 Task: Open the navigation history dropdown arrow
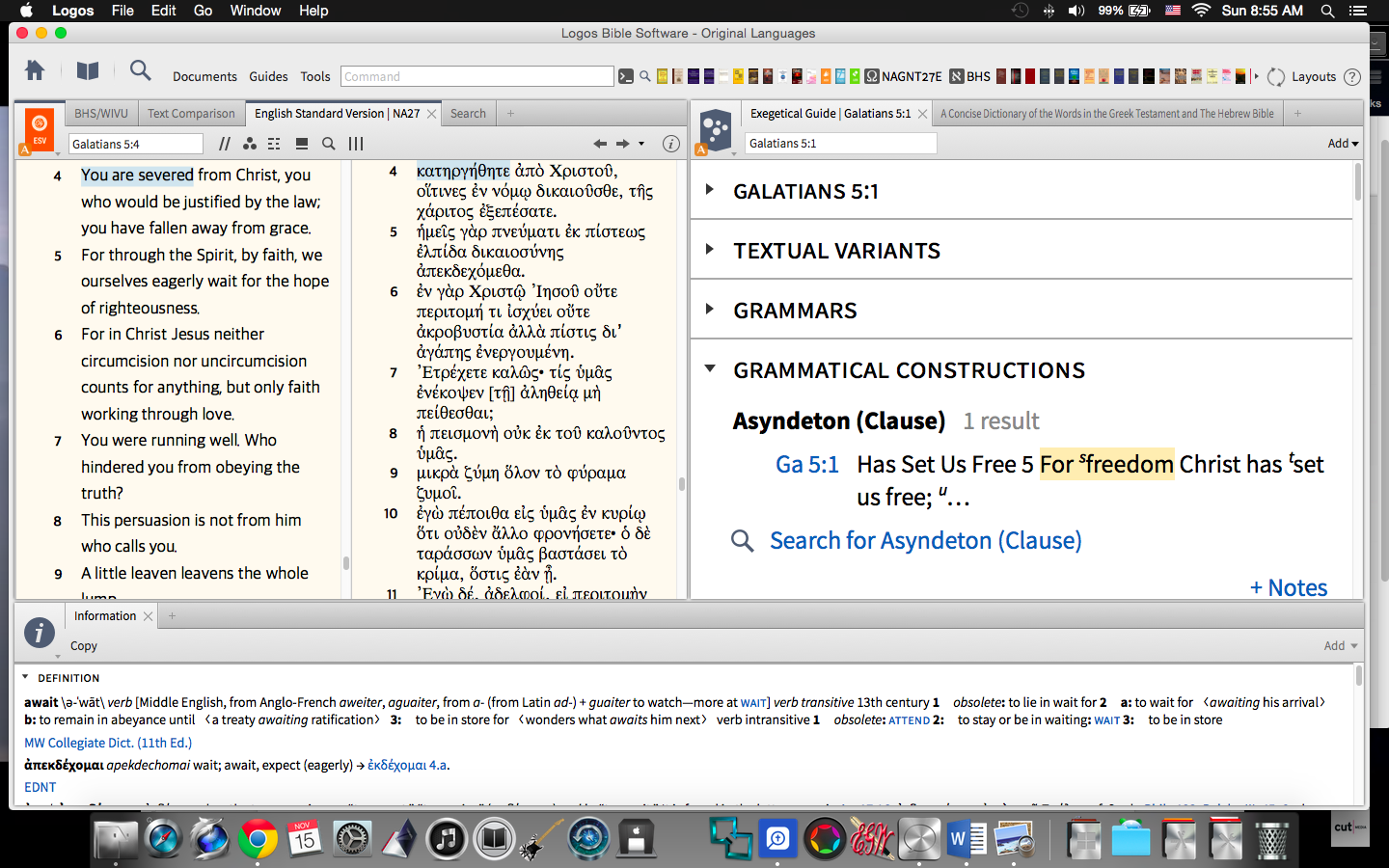[641, 144]
